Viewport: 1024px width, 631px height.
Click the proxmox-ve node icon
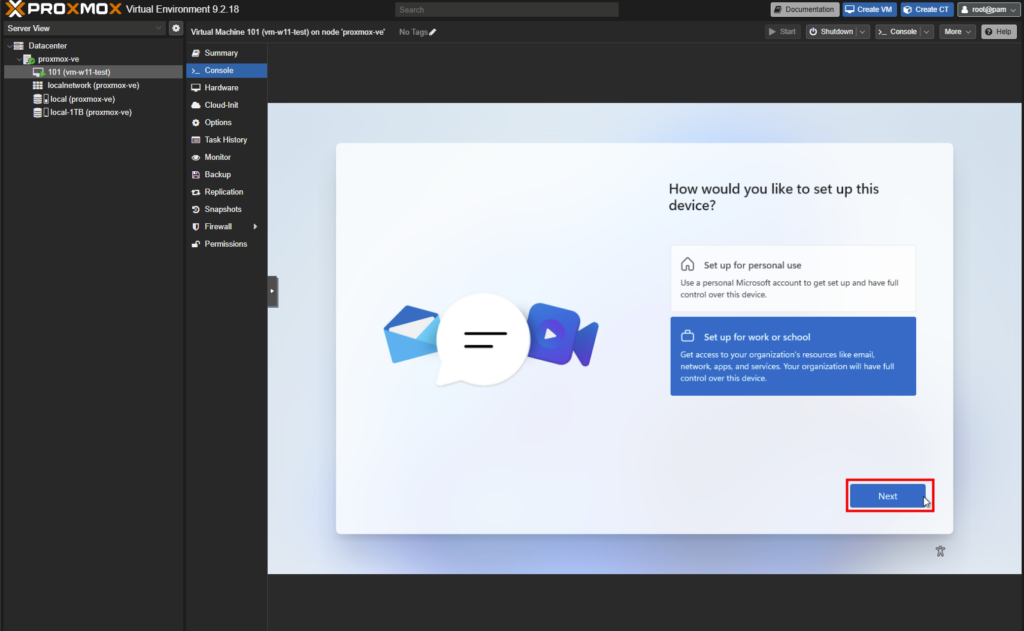point(29,59)
